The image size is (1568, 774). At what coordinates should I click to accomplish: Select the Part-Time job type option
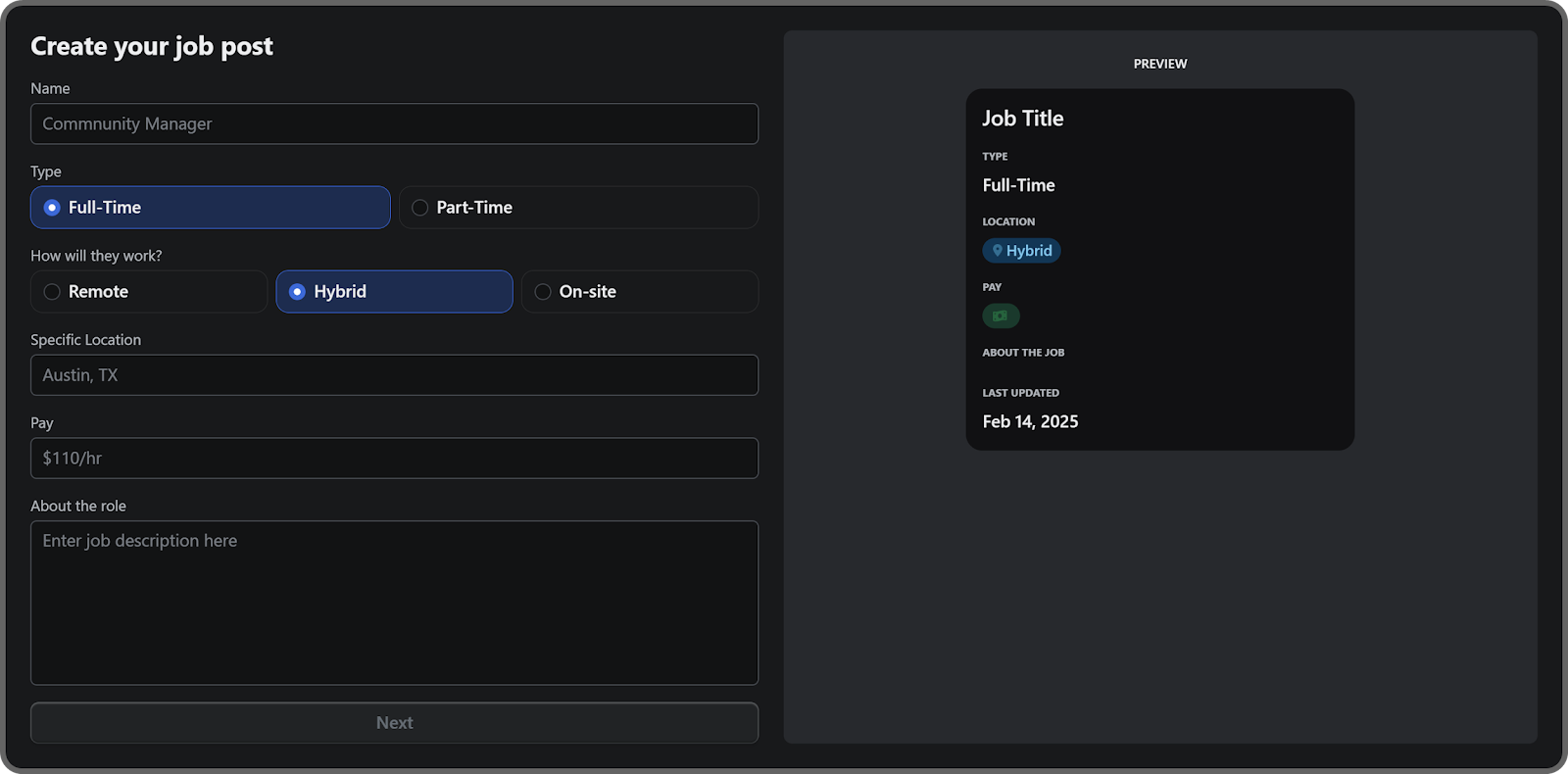(x=578, y=208)
